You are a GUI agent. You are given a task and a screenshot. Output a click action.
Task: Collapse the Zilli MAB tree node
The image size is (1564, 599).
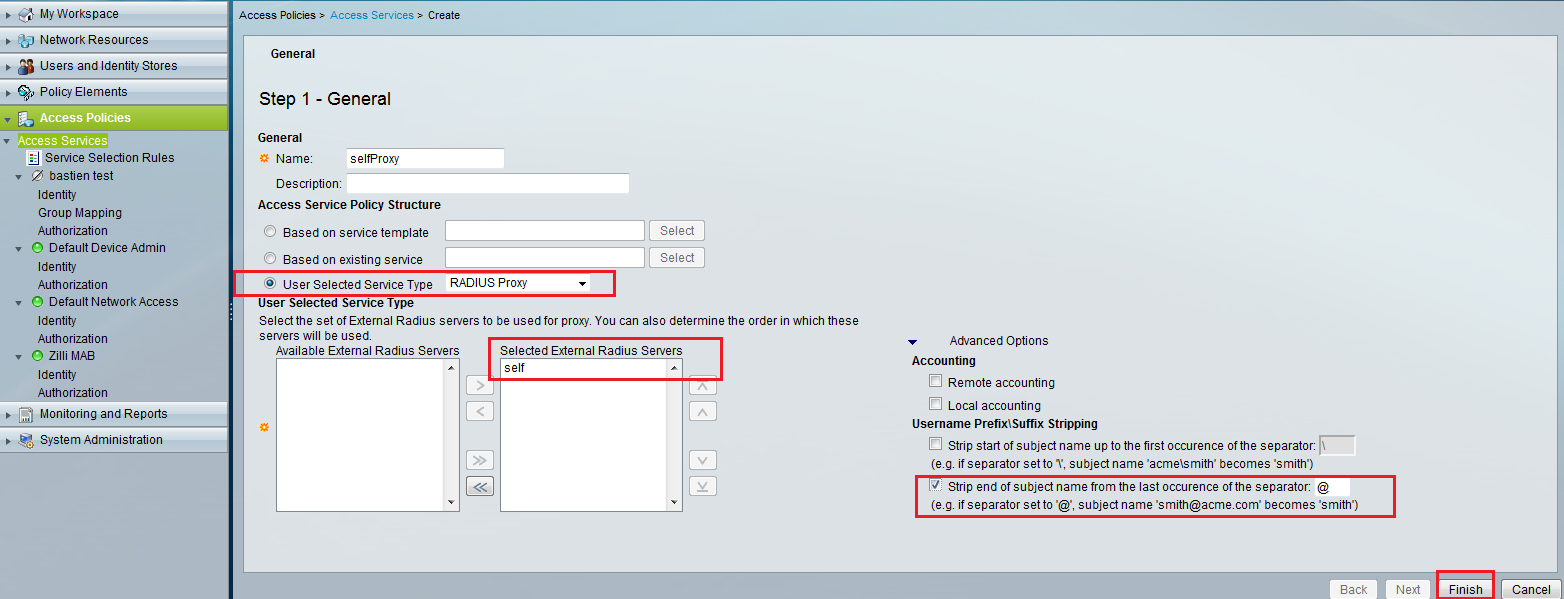[x=18, y=356]
